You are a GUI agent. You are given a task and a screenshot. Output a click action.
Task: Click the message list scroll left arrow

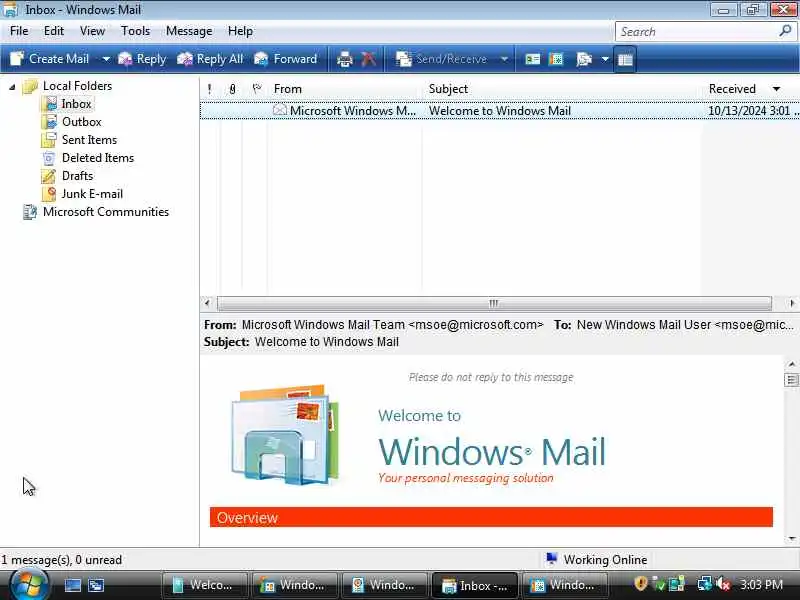tap(207, 303)
